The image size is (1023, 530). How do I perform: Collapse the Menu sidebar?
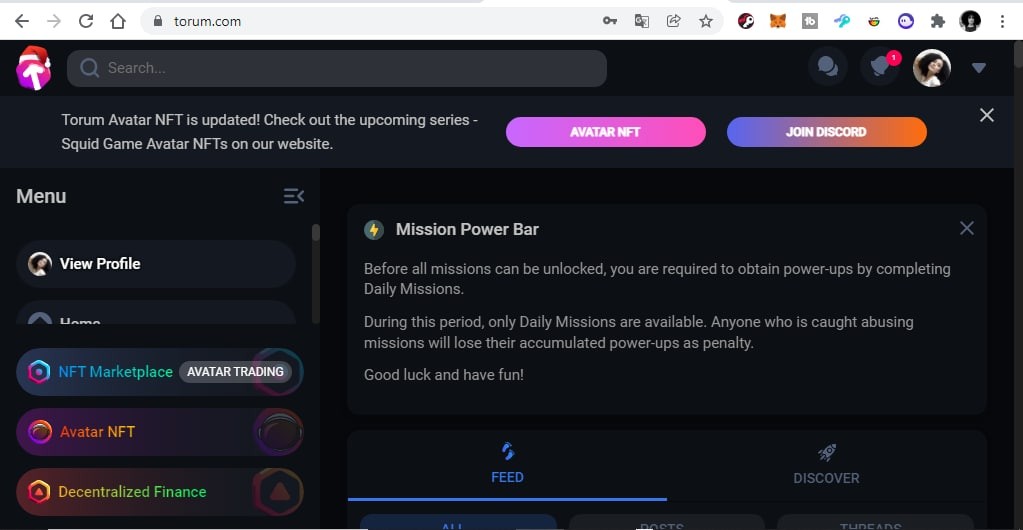[x=294, y=196]
